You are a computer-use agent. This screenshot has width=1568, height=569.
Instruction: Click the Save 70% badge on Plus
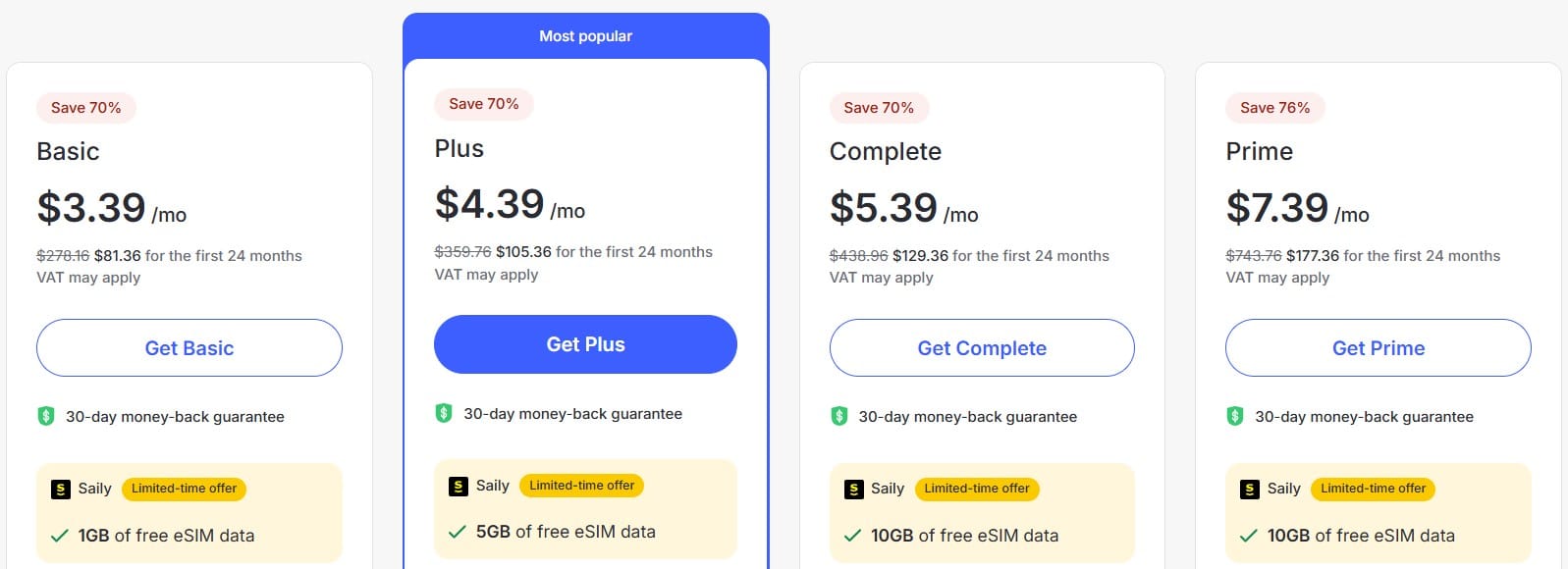tap(484, 104)
